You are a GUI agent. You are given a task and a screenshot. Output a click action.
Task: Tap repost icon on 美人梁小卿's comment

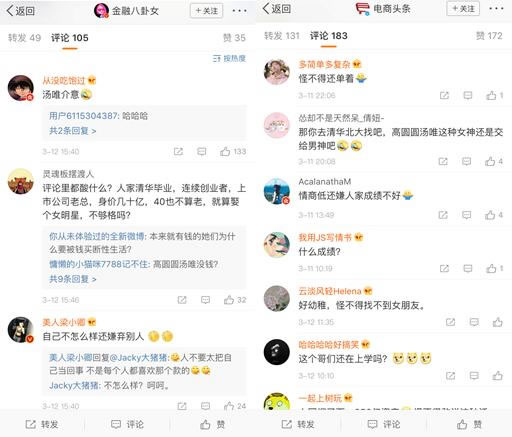click(182, 406)
